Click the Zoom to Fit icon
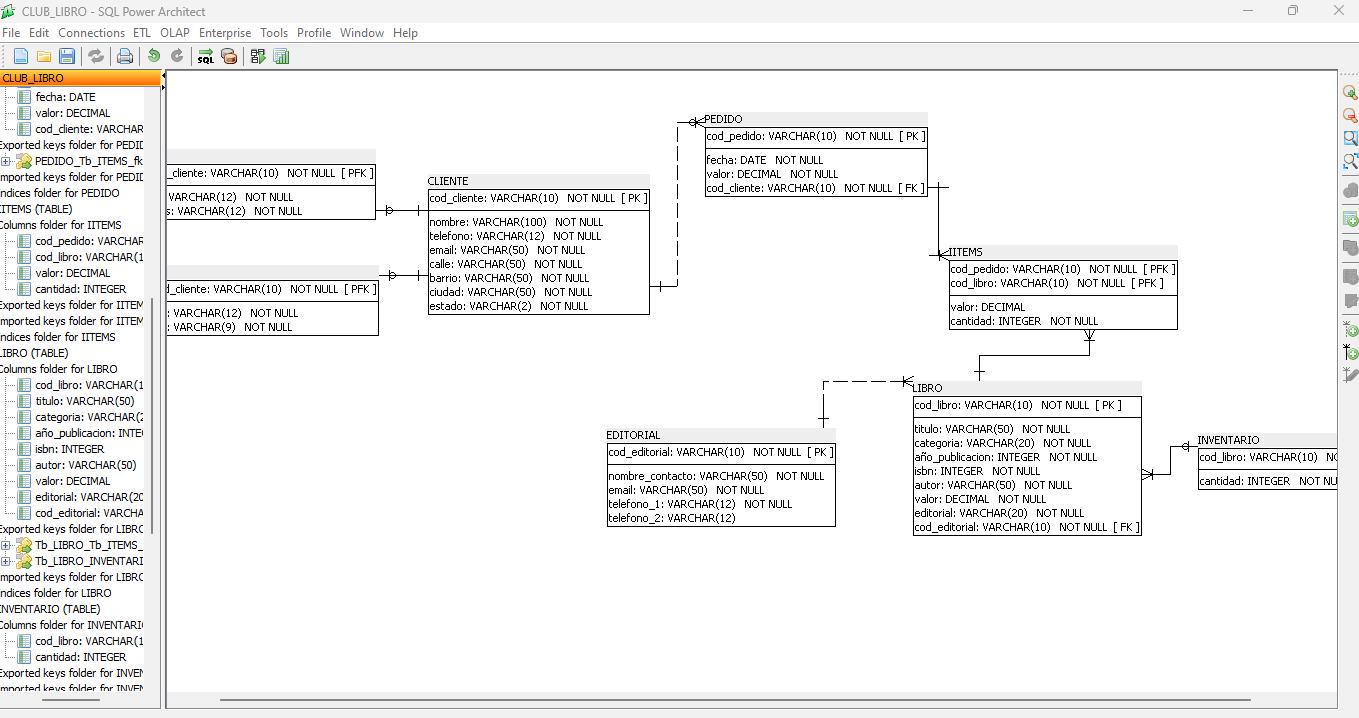Screen dimensions: 1359x718 click(1350, 161)
